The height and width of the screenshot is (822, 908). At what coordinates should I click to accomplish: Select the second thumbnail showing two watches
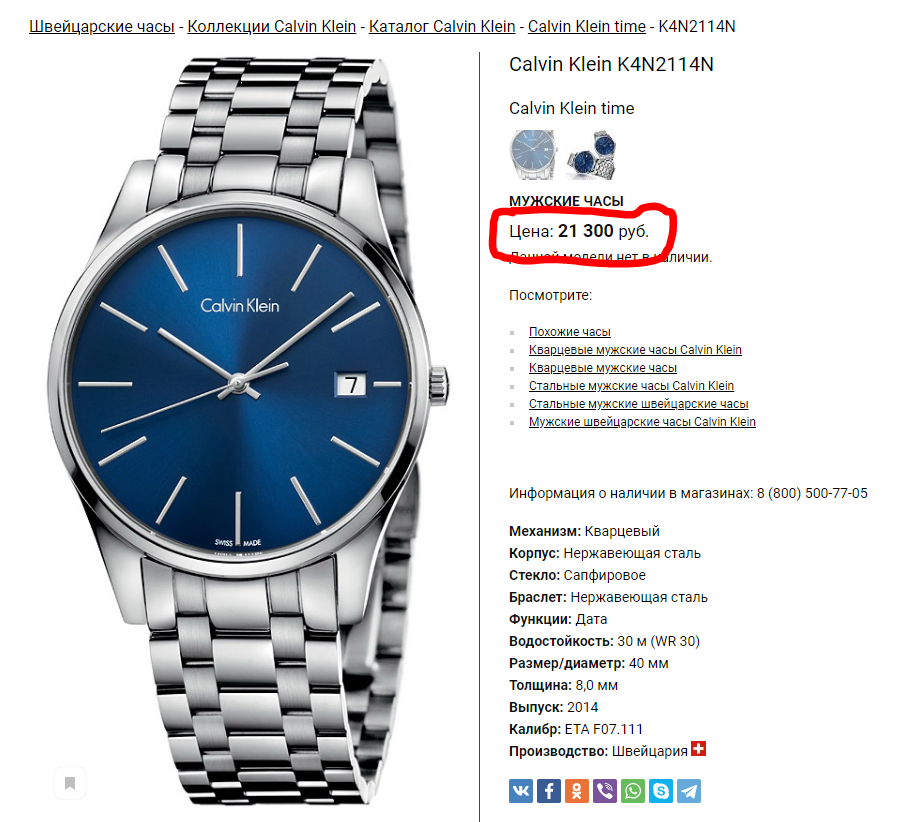[592, 155]
